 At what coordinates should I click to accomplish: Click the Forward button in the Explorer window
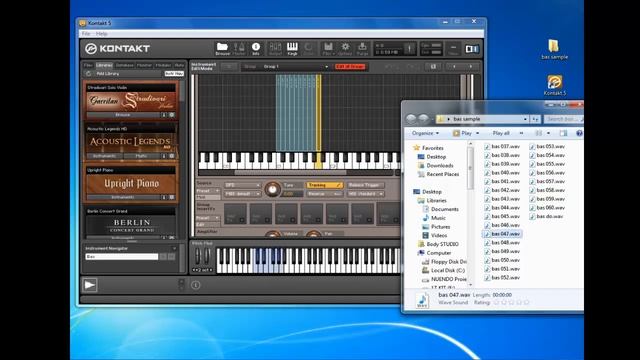coord(424,119)
